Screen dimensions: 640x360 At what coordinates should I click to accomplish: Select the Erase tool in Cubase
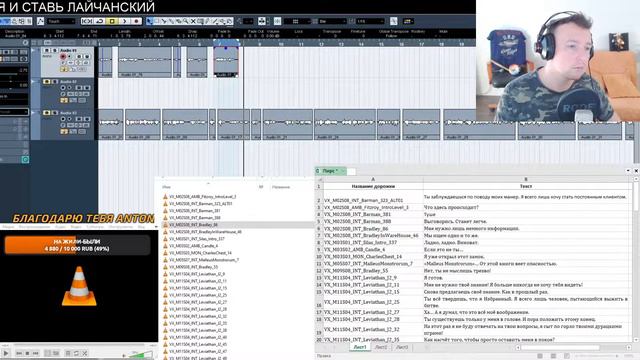[178, 21]
